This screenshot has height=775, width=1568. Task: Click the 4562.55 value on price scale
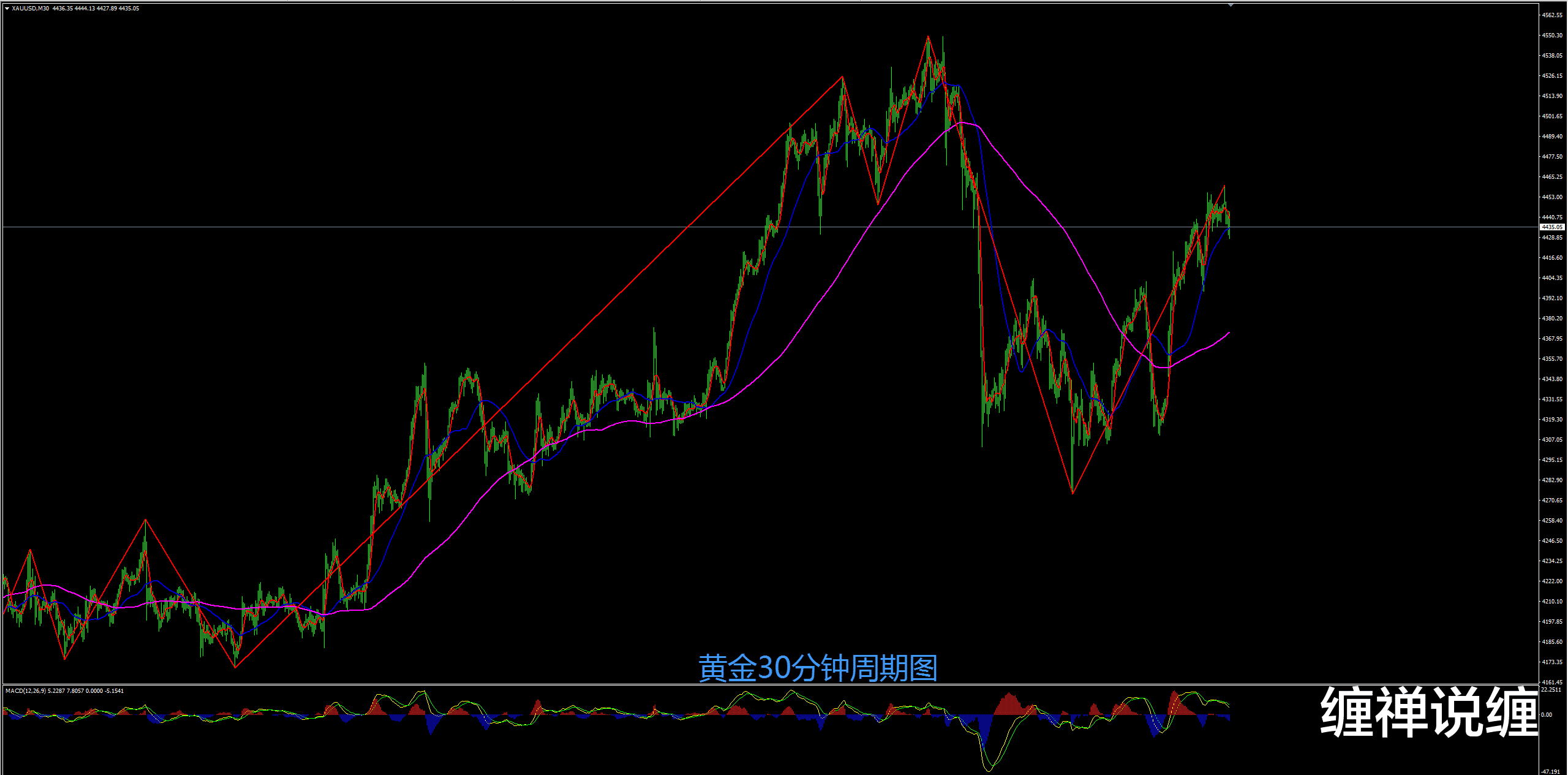[1552, 15]
